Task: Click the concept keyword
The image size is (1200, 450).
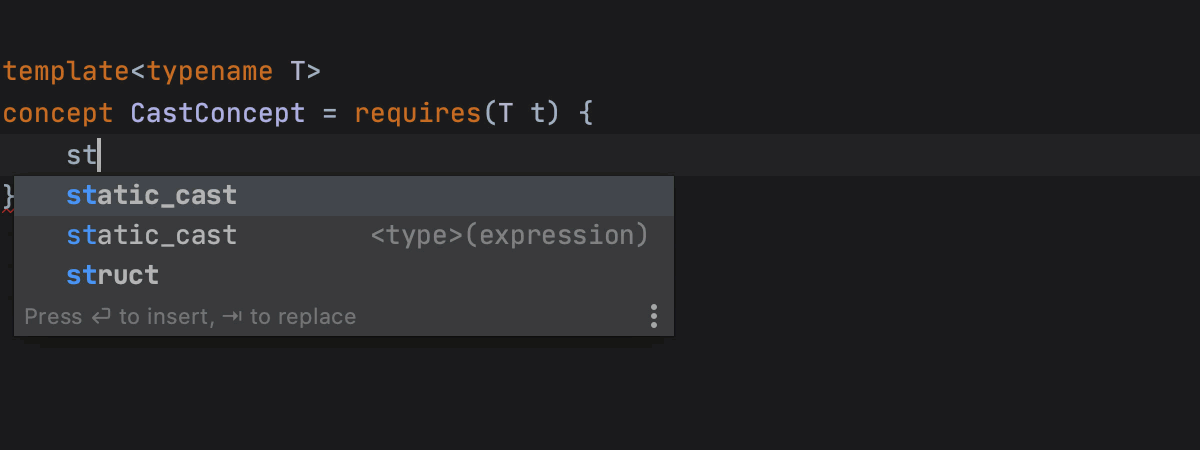Action: (x=58, y=112)
